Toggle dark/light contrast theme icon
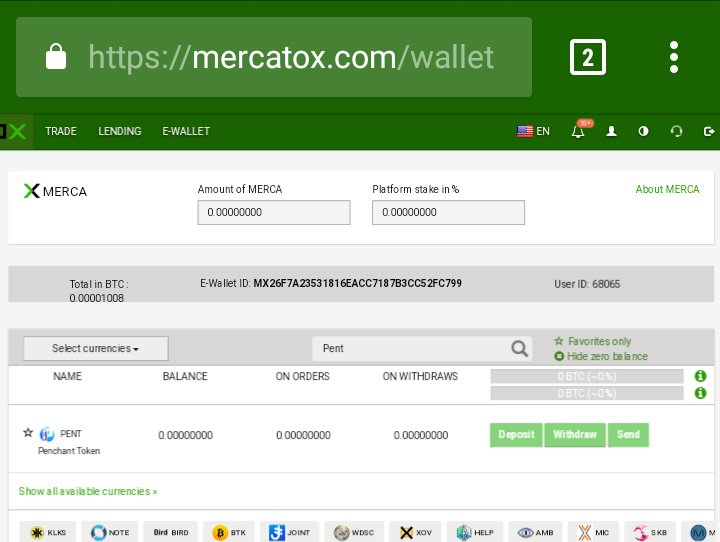This screenshot has width=720, height=542. (x=643, y=131)
